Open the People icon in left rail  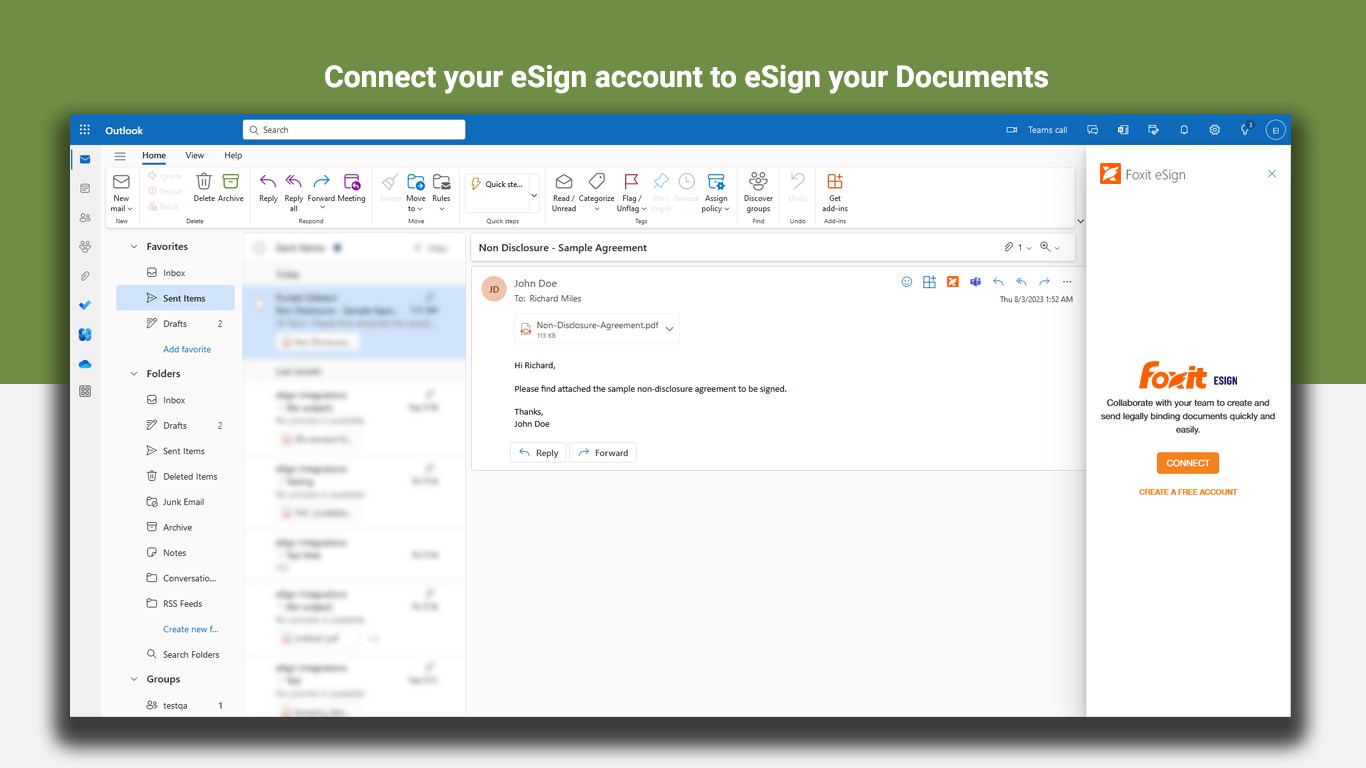[x=85, y=217]
